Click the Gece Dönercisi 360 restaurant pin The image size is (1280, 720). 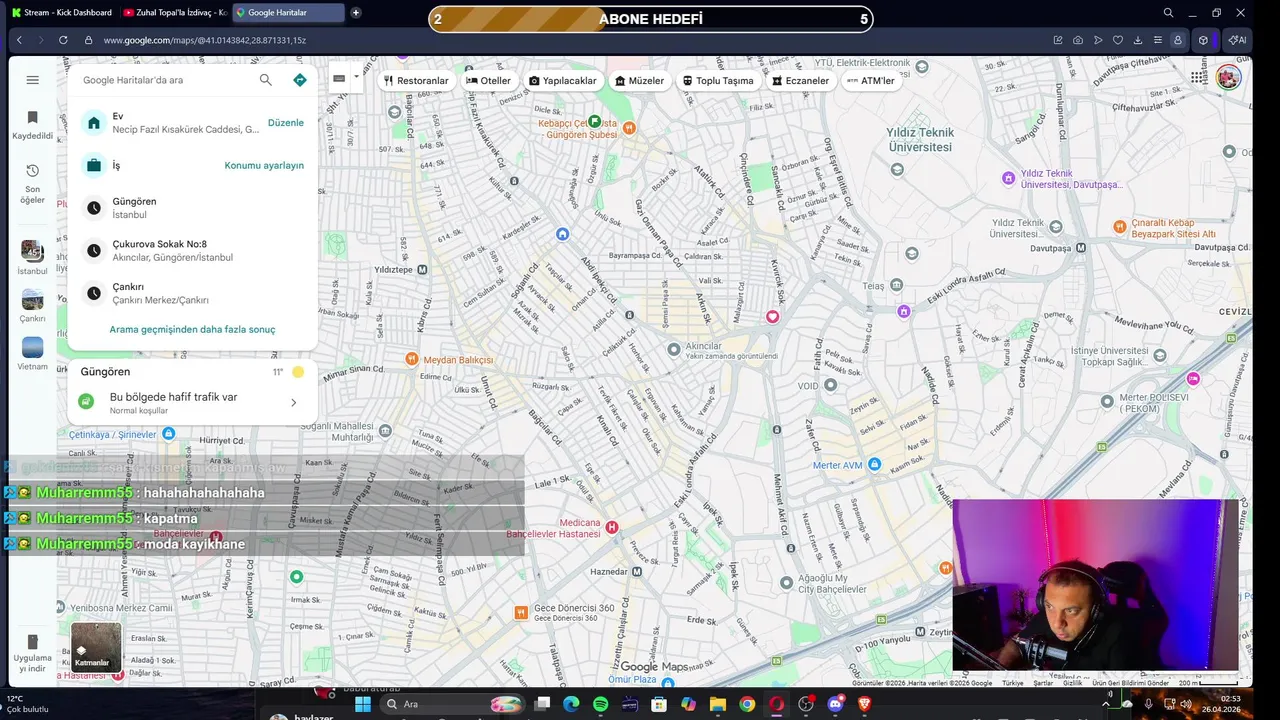click(x=520, y=612)
